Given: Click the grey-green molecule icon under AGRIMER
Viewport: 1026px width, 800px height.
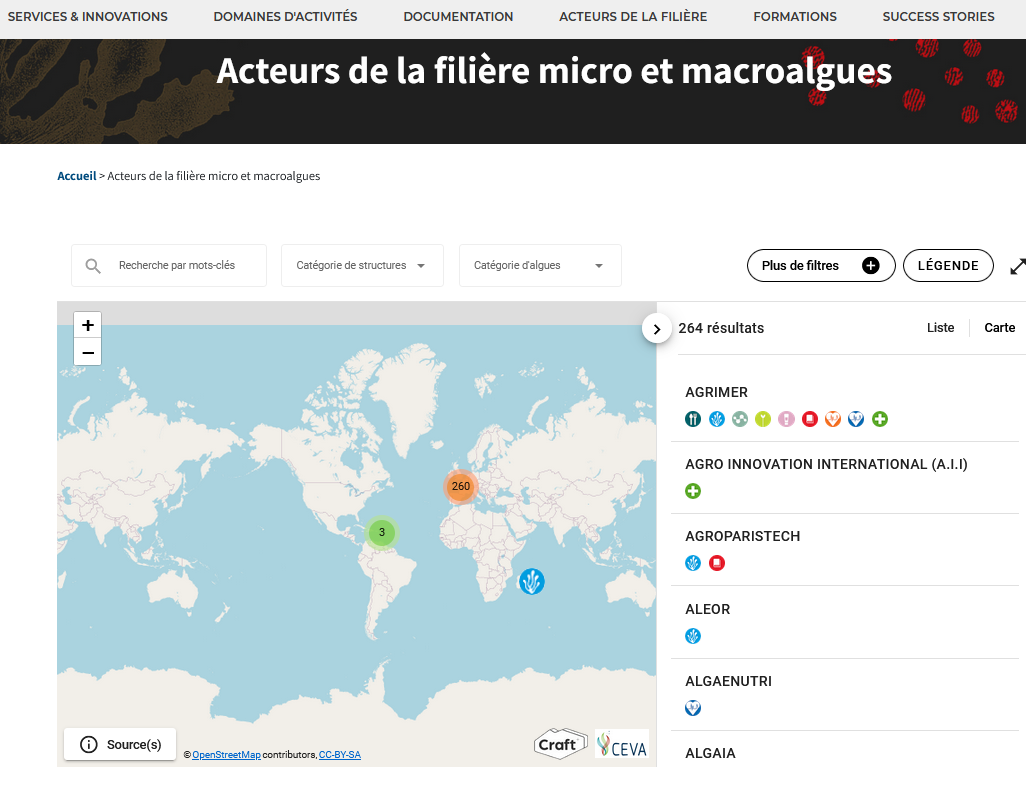Looking at the screenshot, I should [740, 419].
